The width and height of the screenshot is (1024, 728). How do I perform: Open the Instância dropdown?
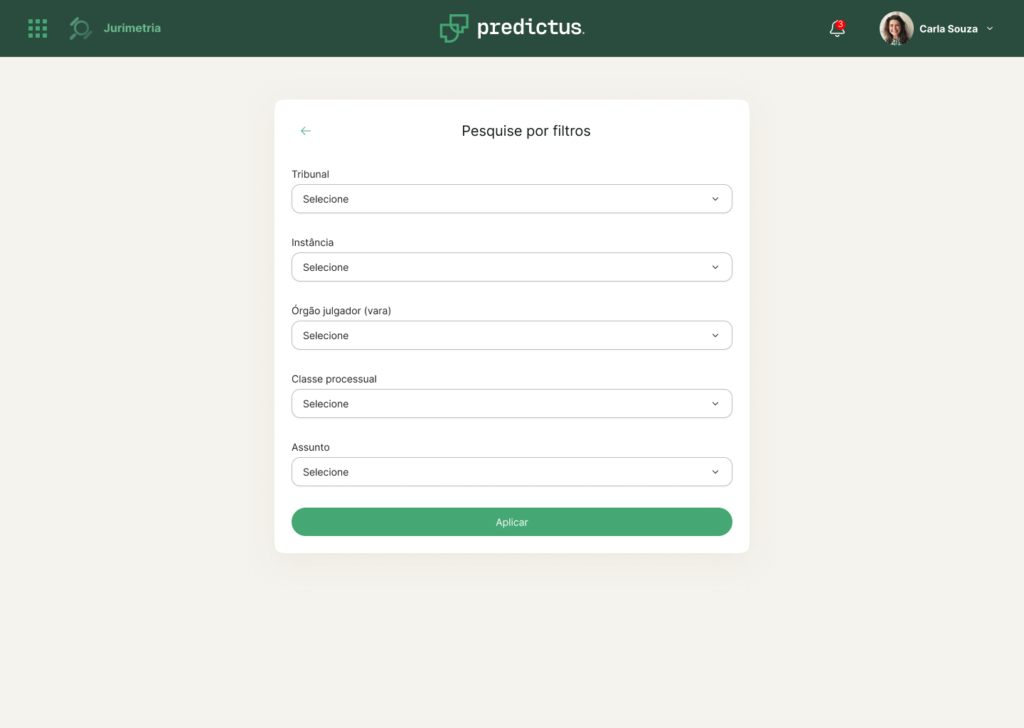[x=511, y=267]
